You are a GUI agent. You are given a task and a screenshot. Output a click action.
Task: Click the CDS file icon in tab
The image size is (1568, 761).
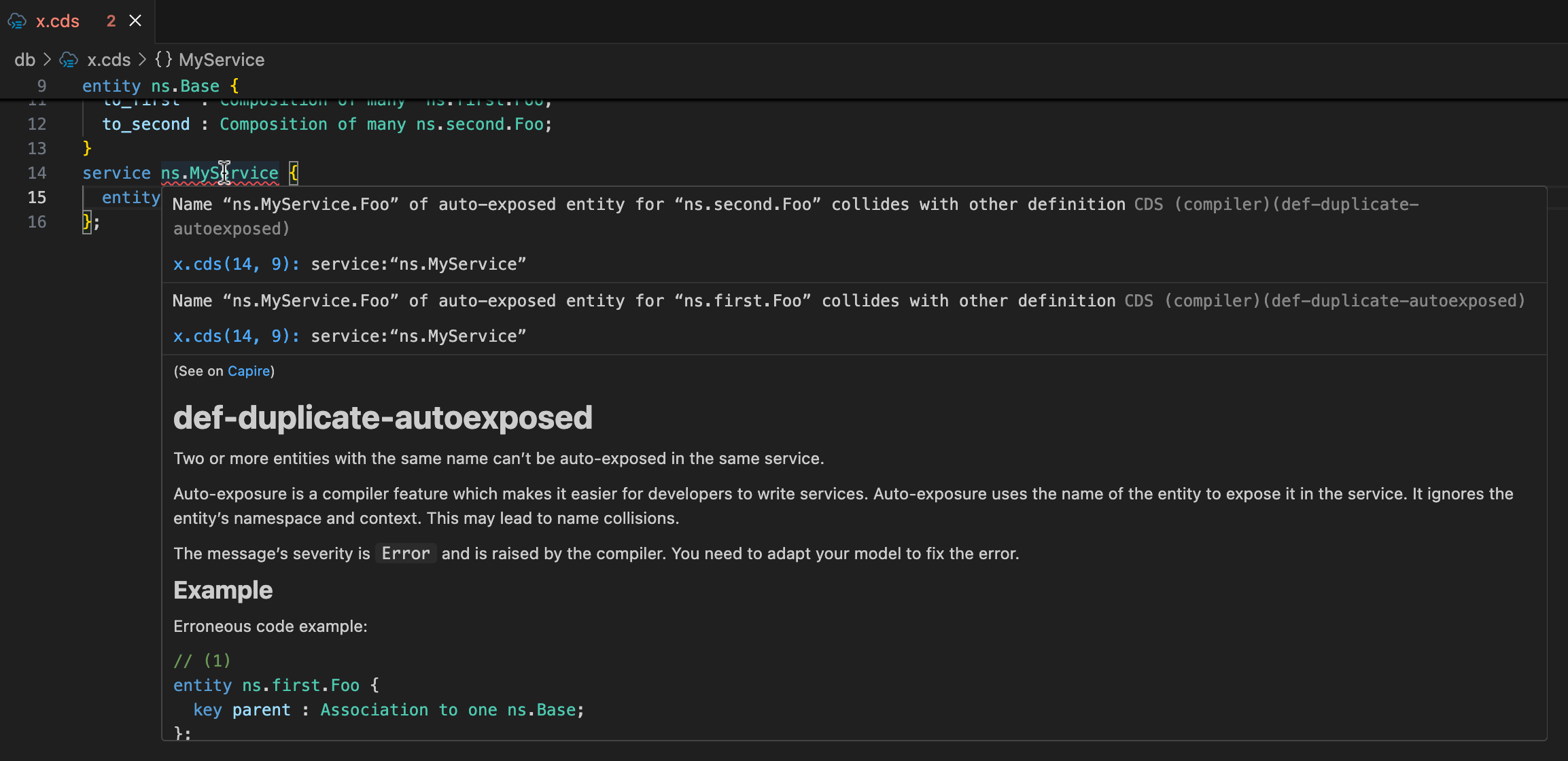point(17,21)
